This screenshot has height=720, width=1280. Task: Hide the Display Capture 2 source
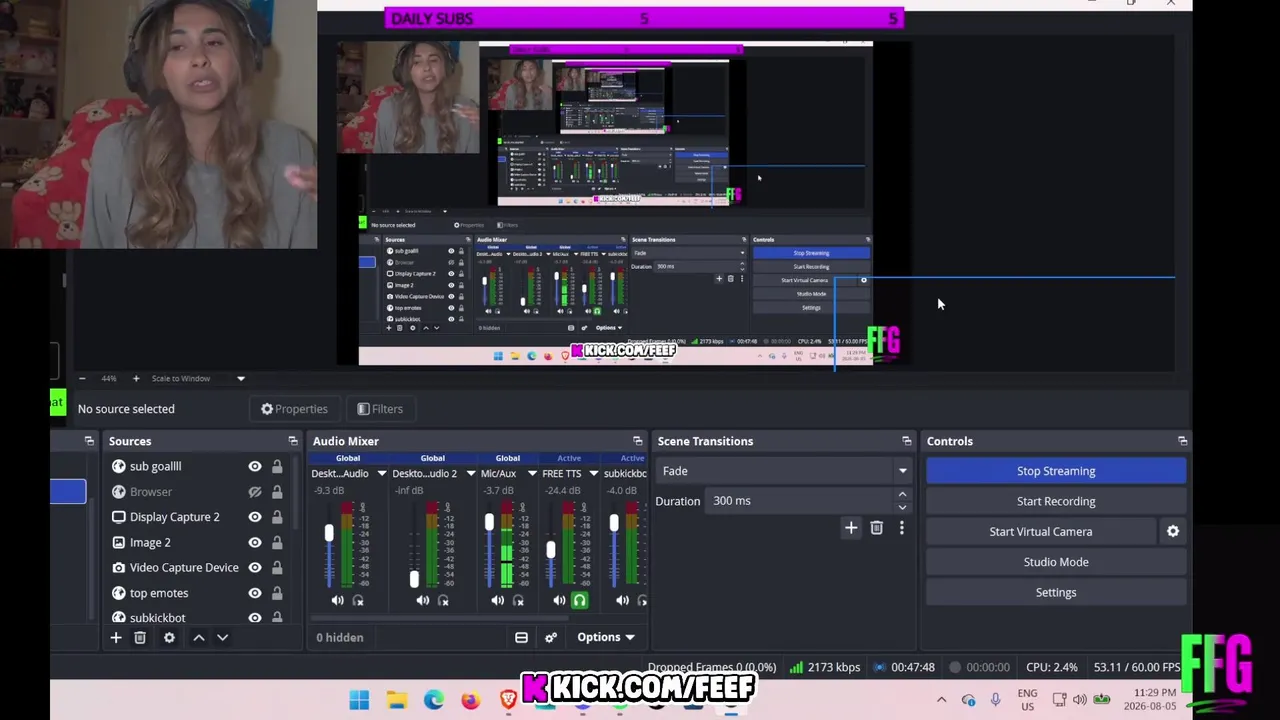255,517
